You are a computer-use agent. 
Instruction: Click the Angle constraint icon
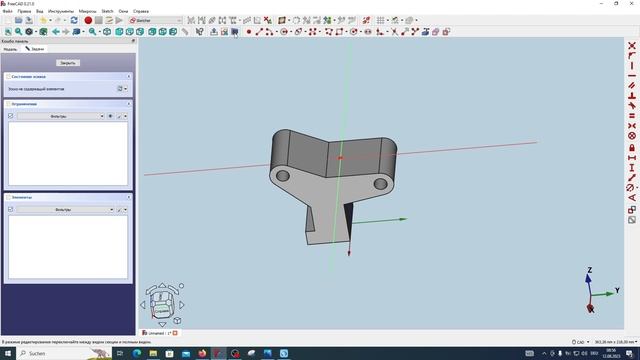pyautogui.click(x=632, y=198)
